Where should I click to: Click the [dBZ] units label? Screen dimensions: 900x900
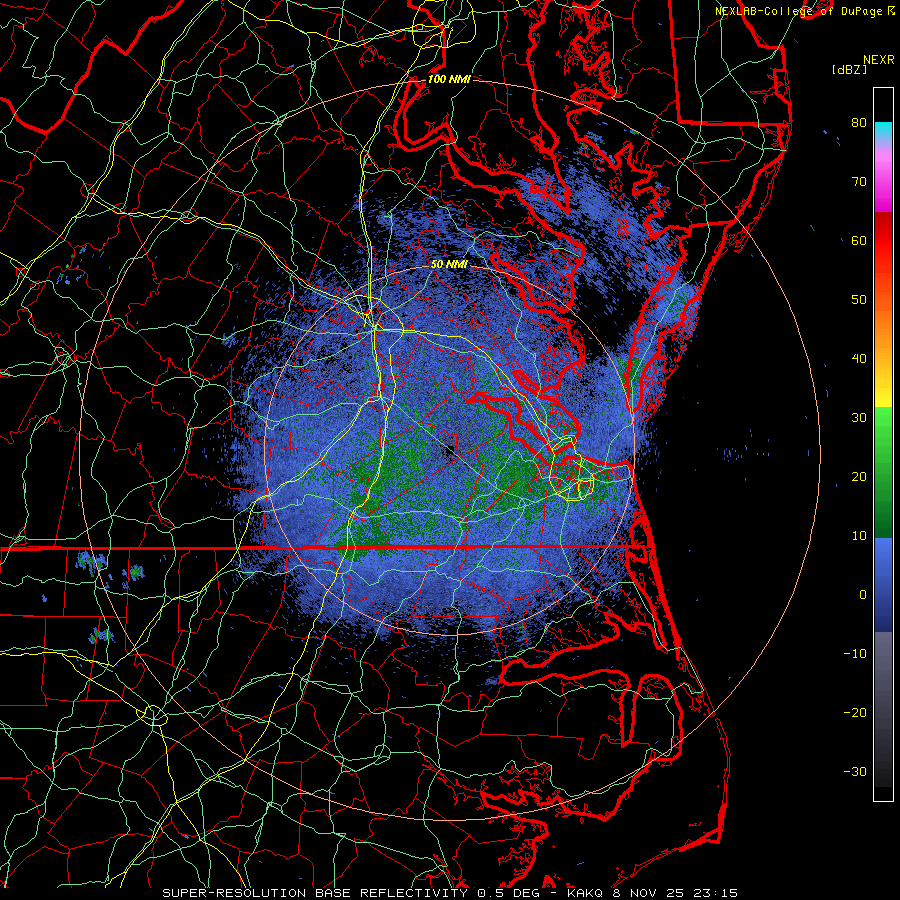coord(849,70)
